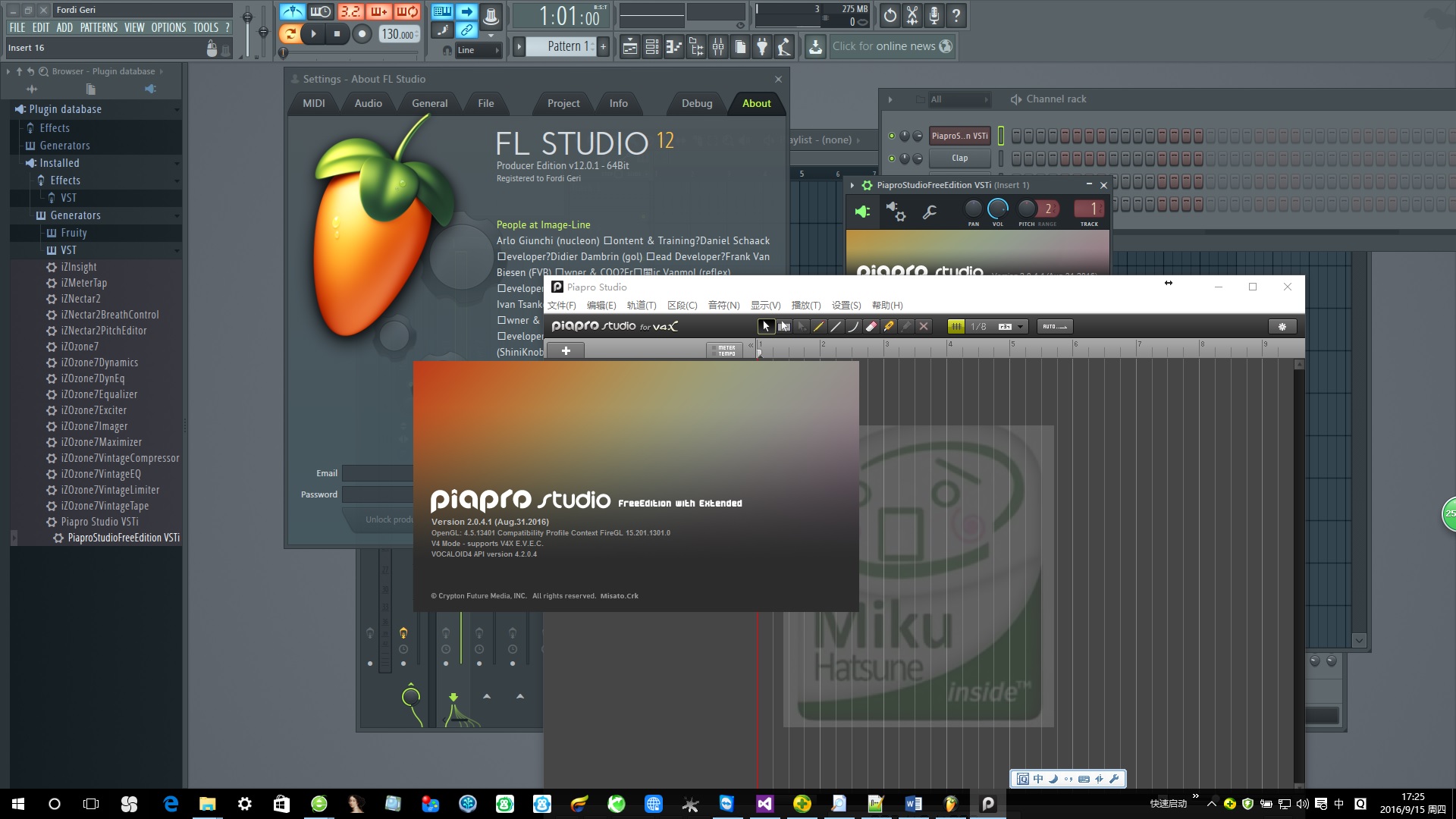Select the pencil draw tool in Piapro Studio
This screenshot has width=1456, height=819.
(x=818, y=327)
